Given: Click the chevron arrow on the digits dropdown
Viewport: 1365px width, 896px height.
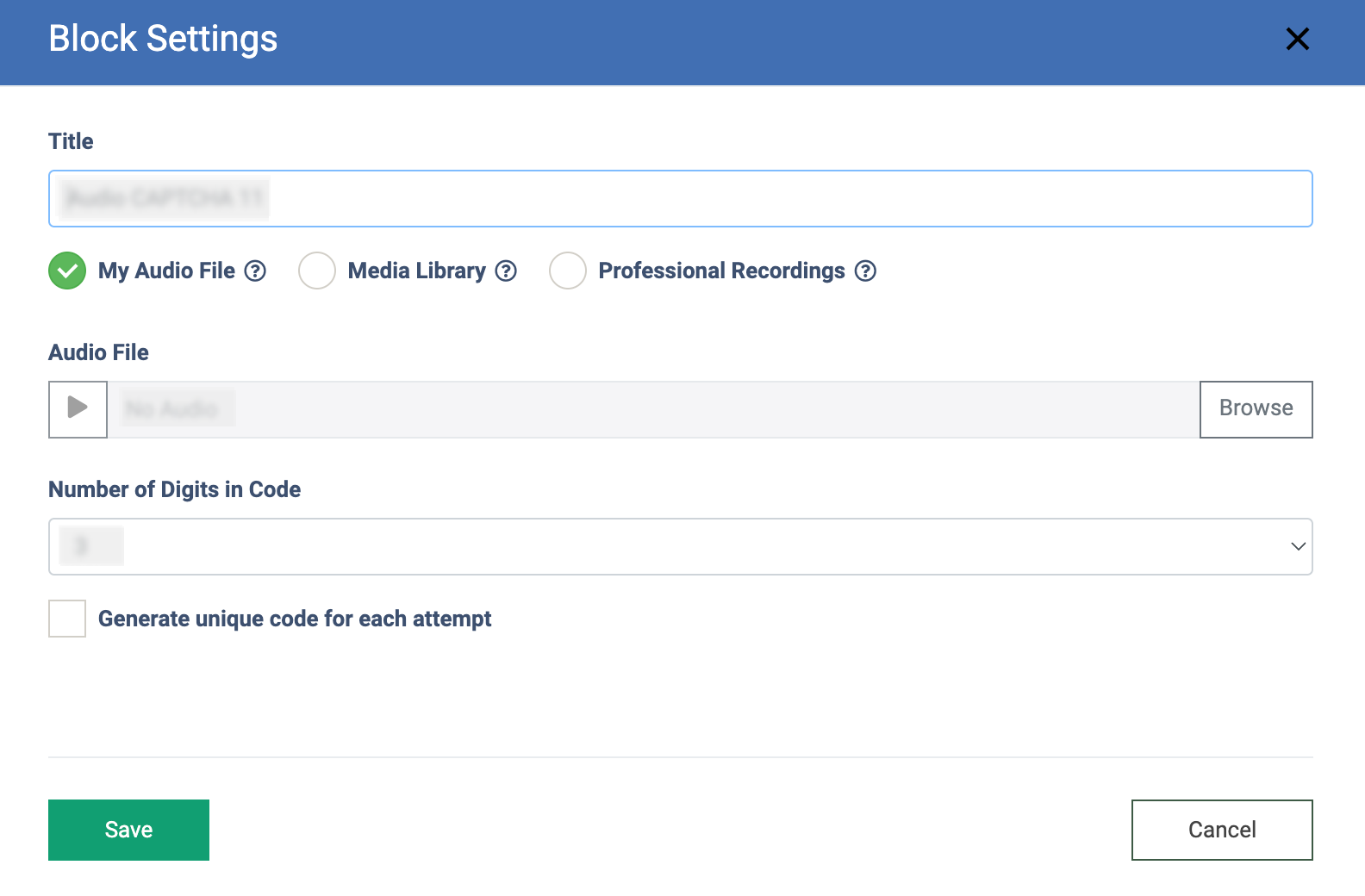Looking at the screenshot, I should coord(1298,546).
